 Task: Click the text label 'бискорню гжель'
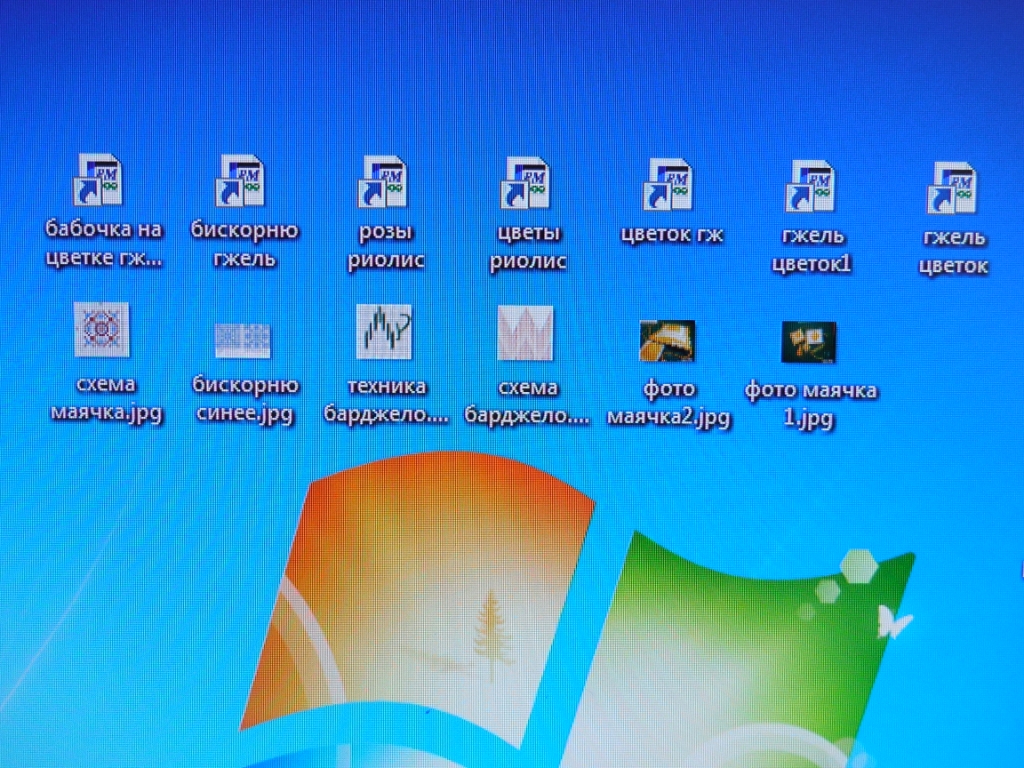(x=244, y=245)
